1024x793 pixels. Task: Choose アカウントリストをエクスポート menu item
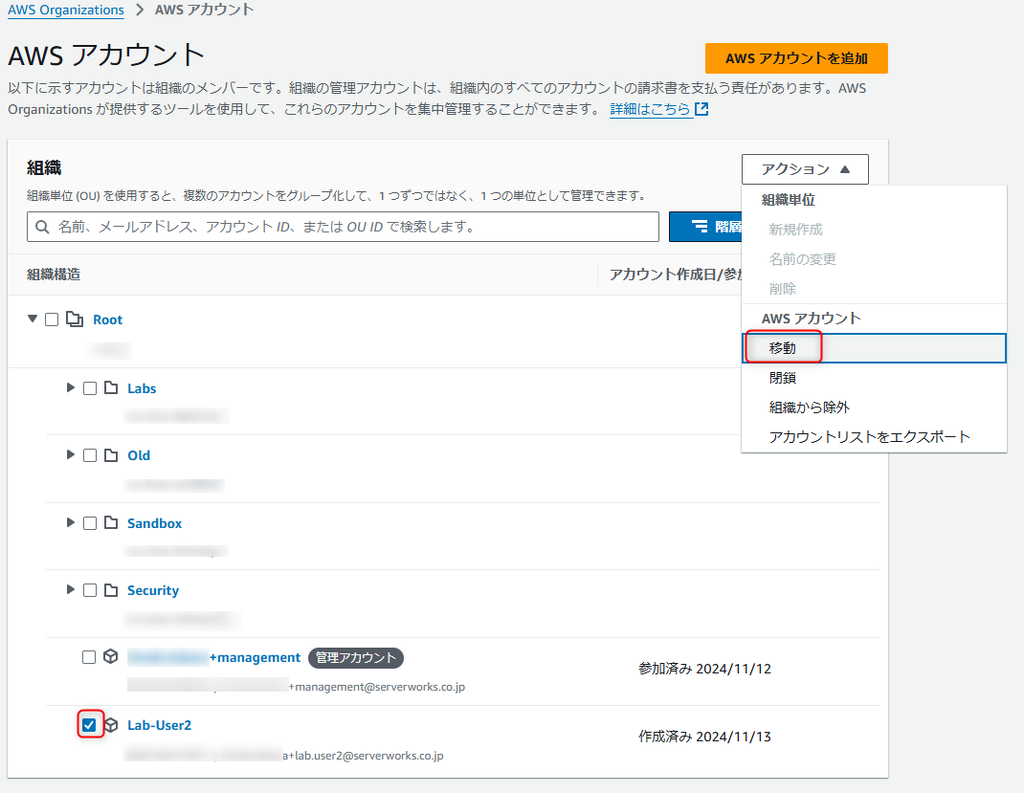(874, 436)
